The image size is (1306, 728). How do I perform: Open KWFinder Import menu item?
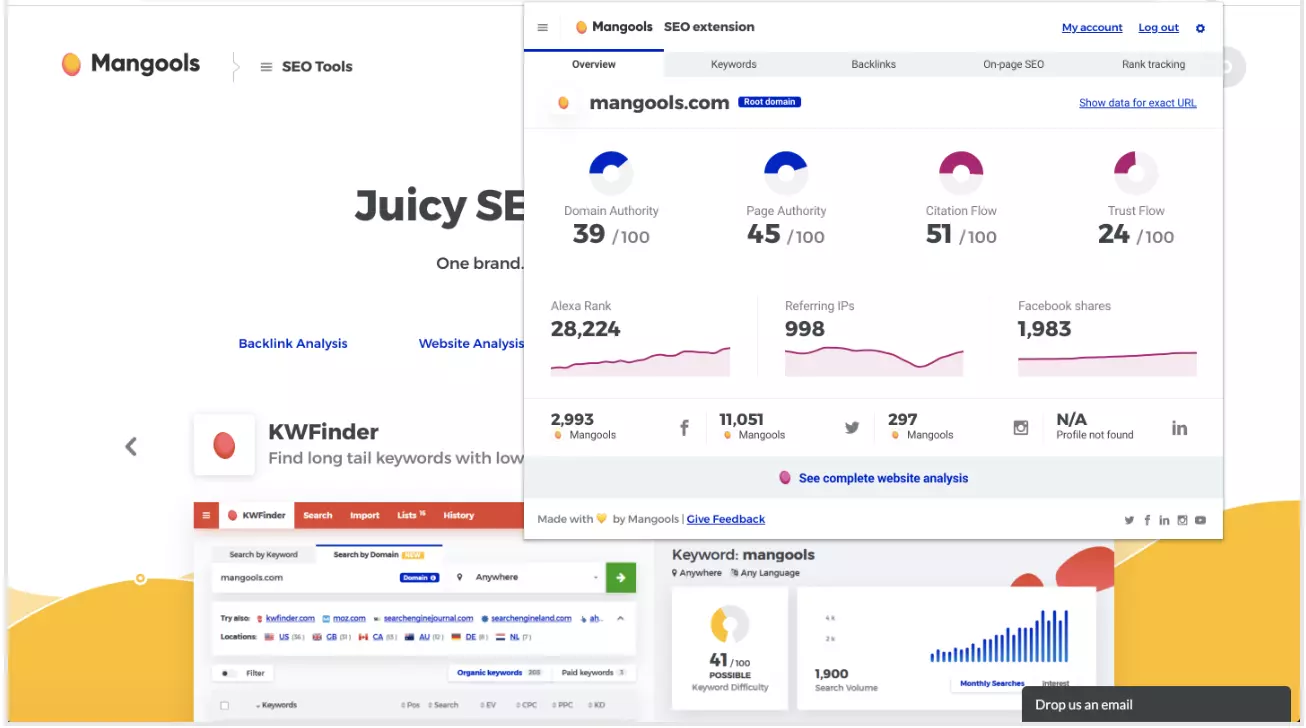click(x=365, y=515)
